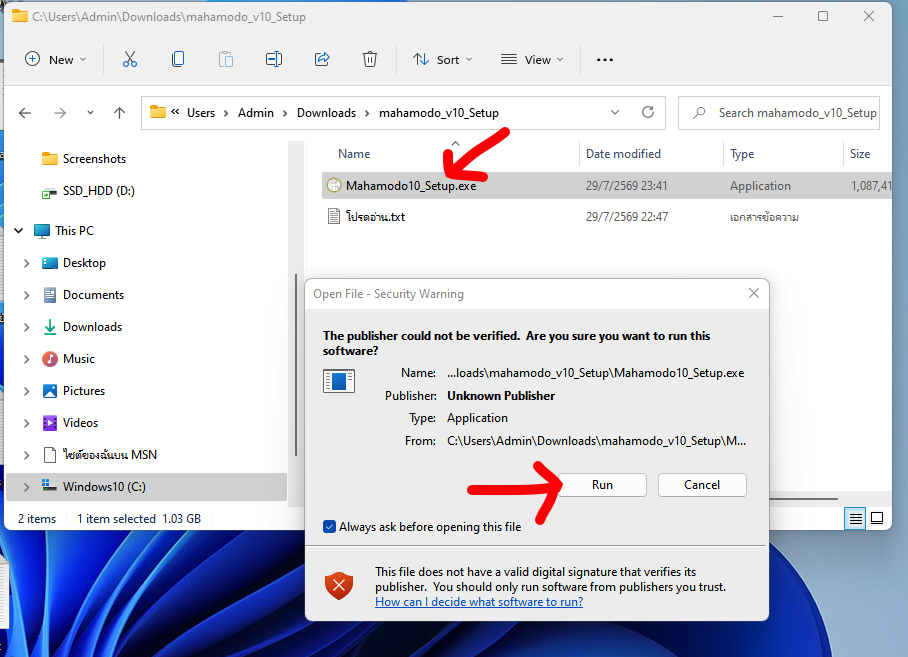Click the Copy icon in toolbar
The height and width of the screenshot is (657, 908).
tap(178, 59)
